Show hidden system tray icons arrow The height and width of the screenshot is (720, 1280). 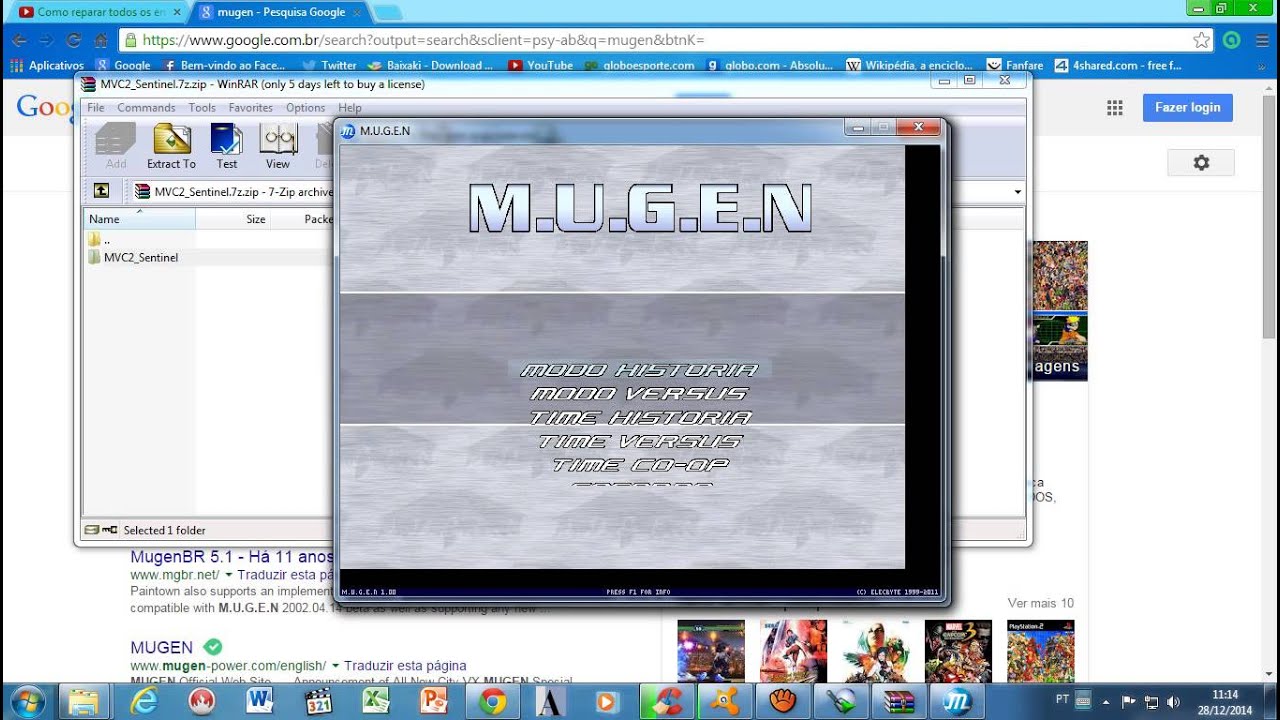tap(1106, 702)
